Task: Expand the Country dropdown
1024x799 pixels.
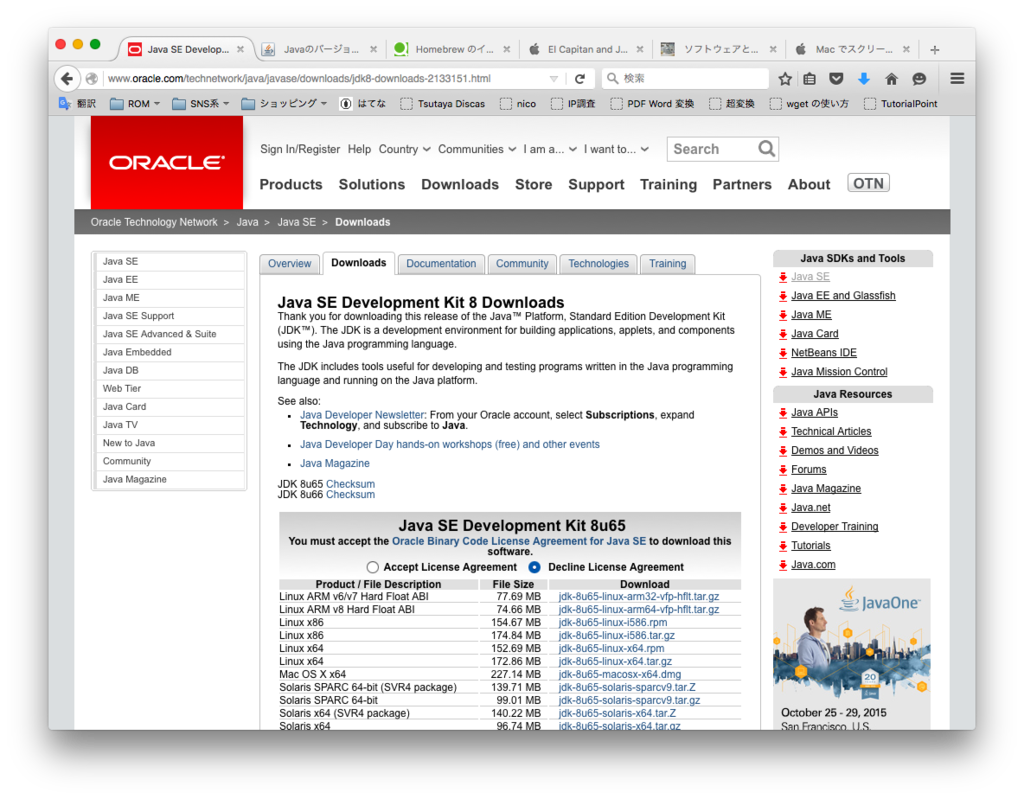Action: click(404, 149)
